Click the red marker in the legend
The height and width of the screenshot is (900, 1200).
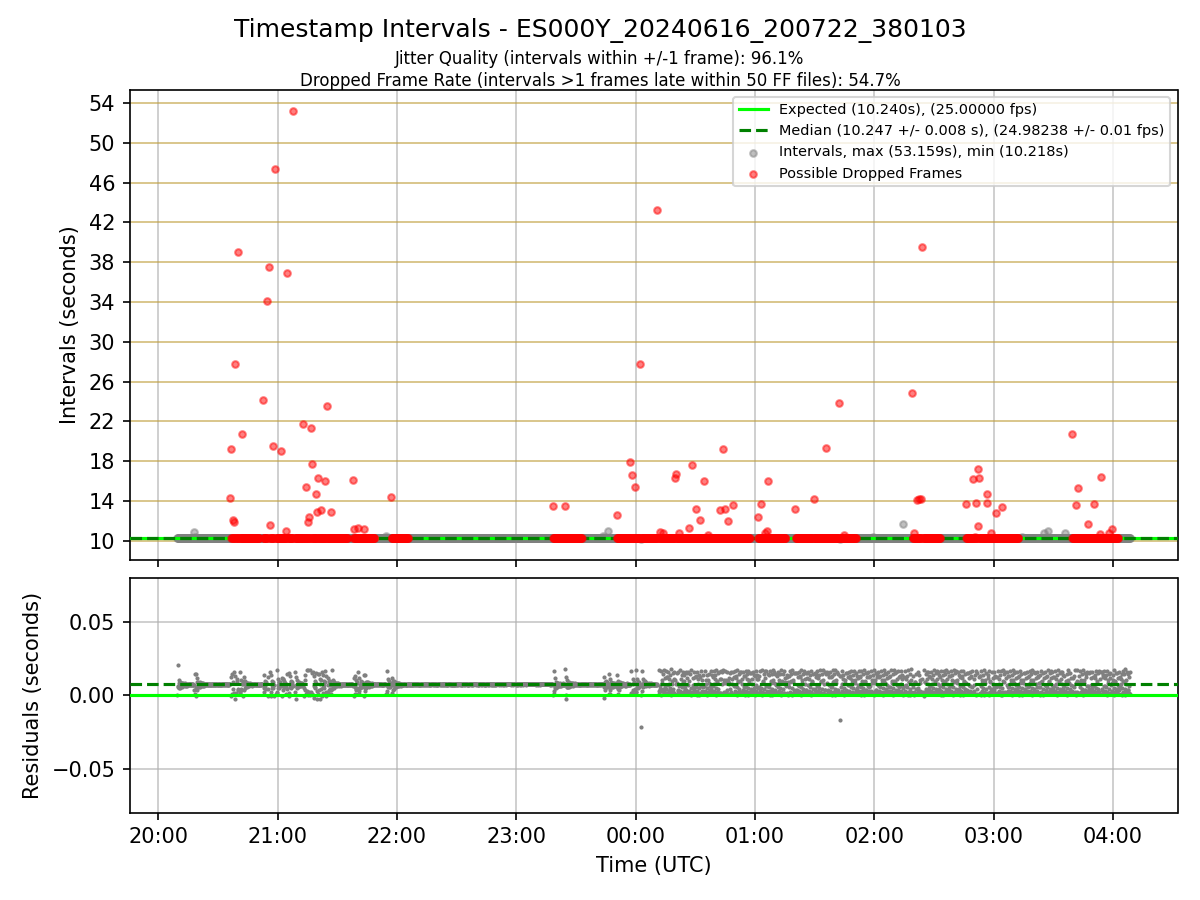click(754, 173)
